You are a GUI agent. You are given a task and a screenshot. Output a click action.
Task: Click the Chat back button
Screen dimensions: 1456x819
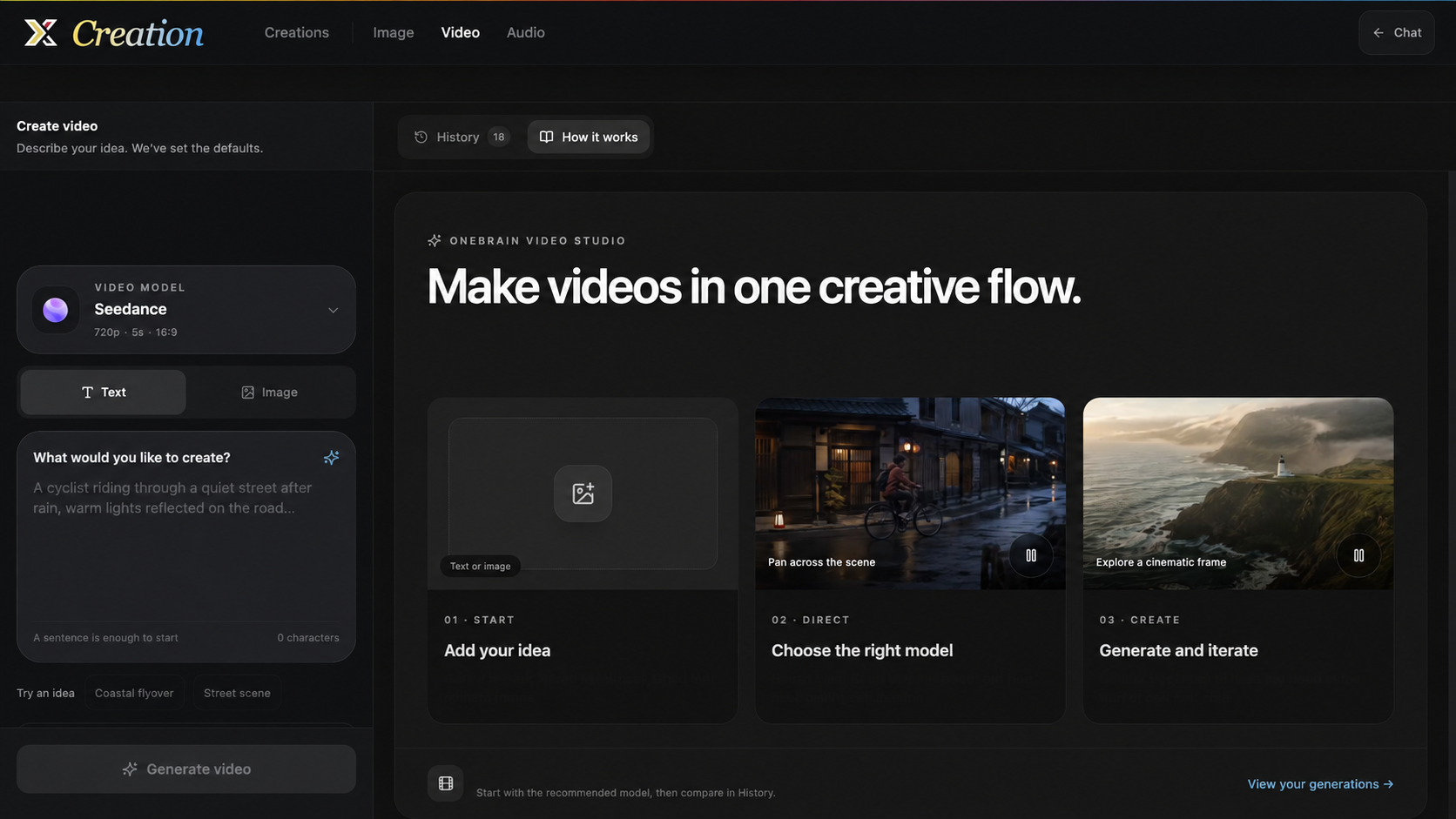(1397, 32)
